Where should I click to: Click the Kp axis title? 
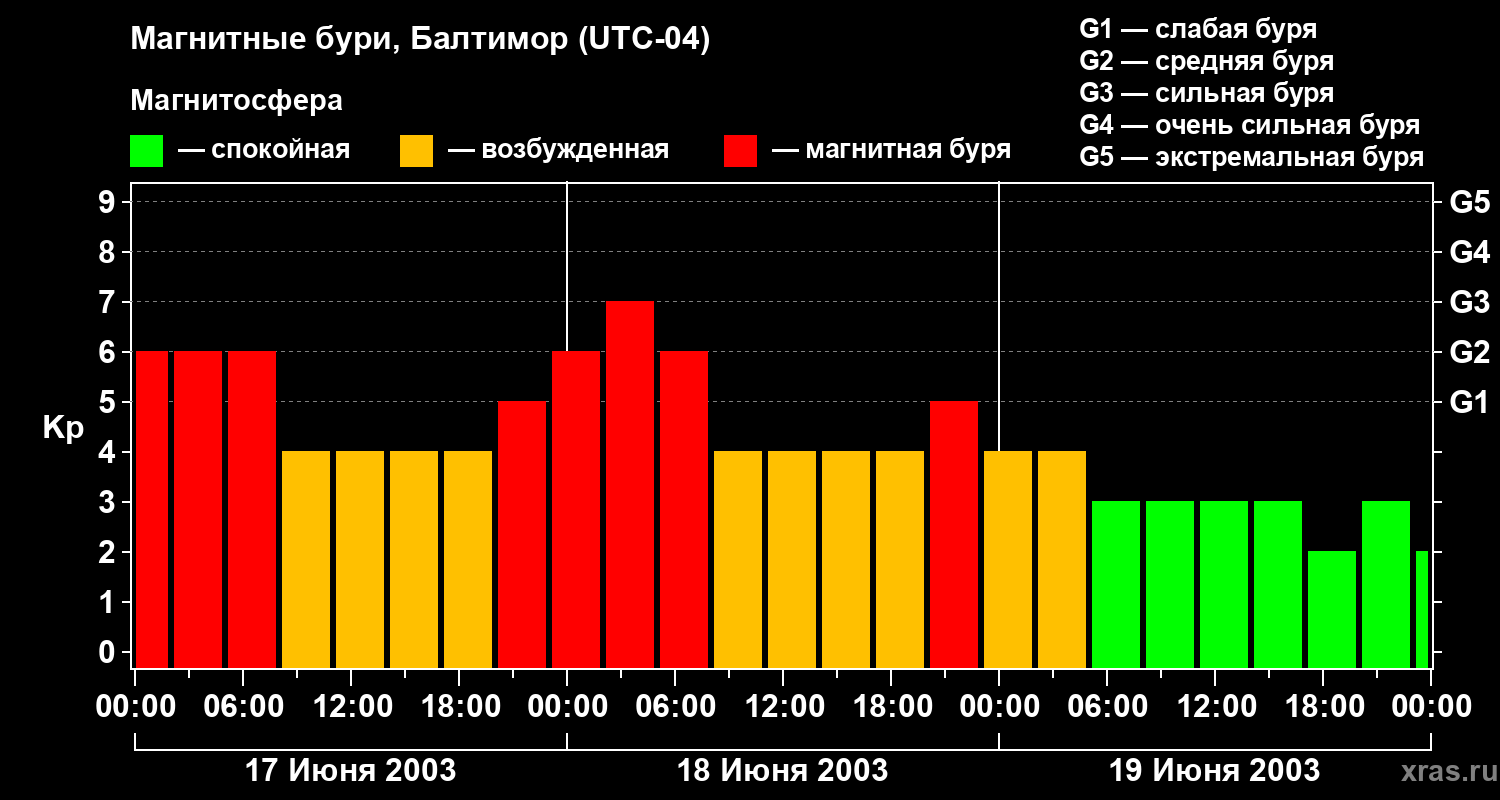(63, 428)
